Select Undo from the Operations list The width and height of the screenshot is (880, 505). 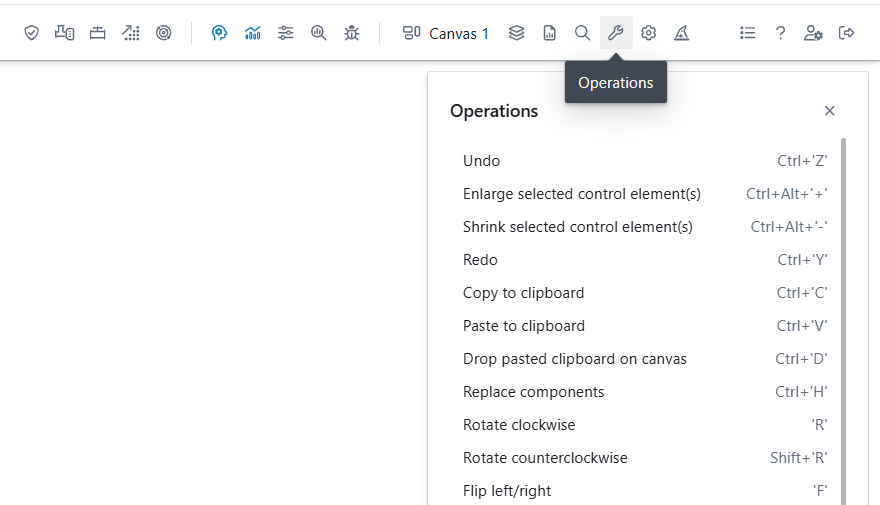coord(481,161)
